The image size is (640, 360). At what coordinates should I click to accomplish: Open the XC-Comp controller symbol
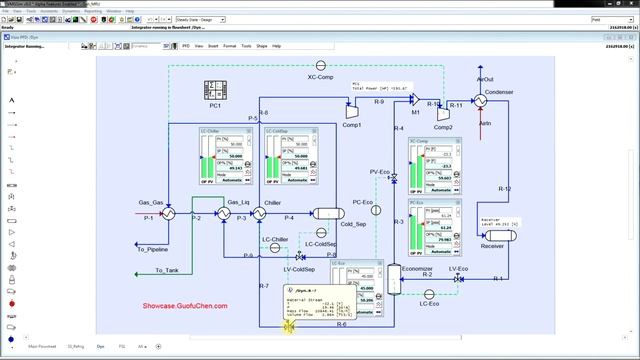(x=321, y=65)
